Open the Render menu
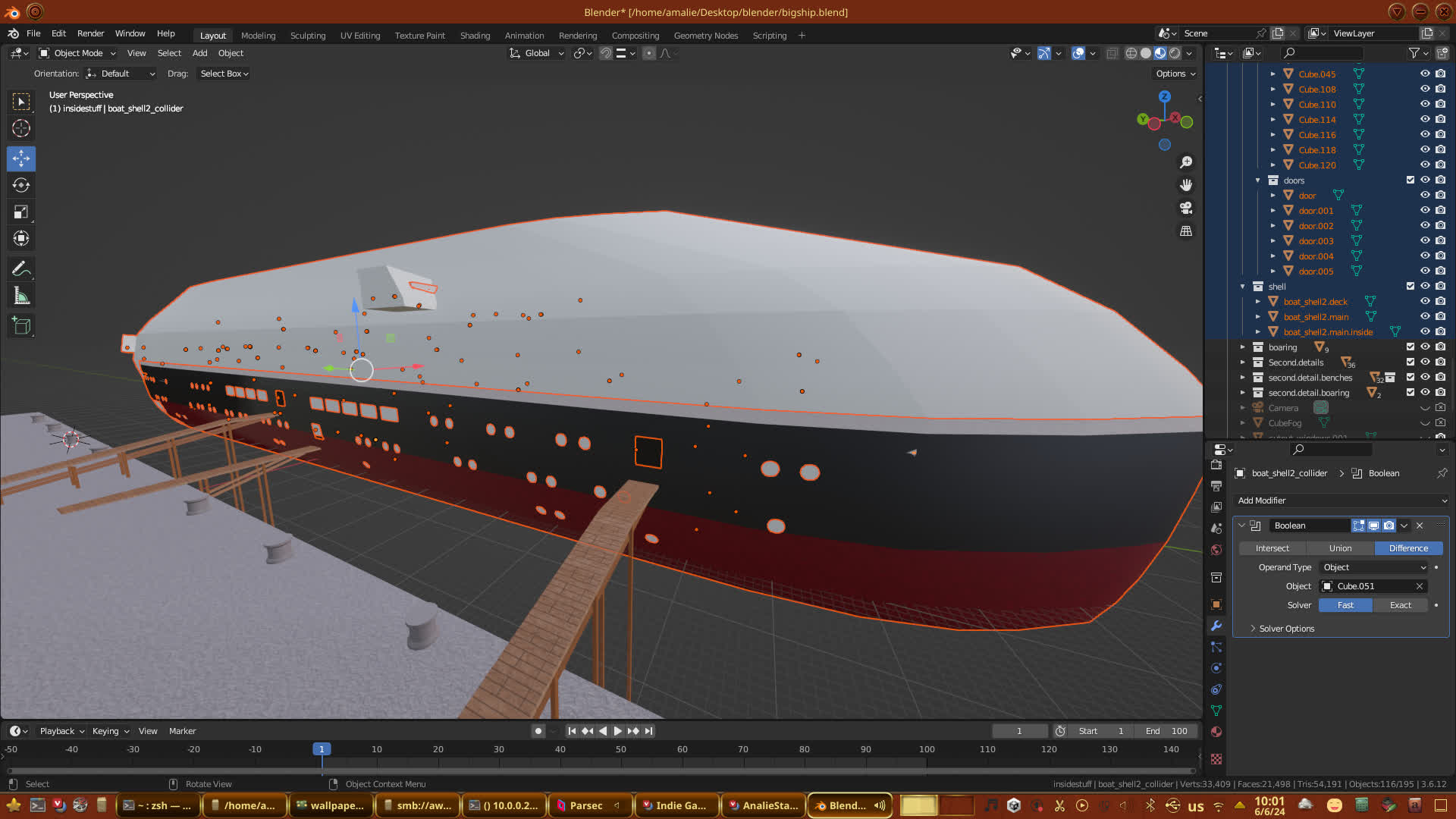The height and width of the screenshot is (819, 1456). point(90,33)
